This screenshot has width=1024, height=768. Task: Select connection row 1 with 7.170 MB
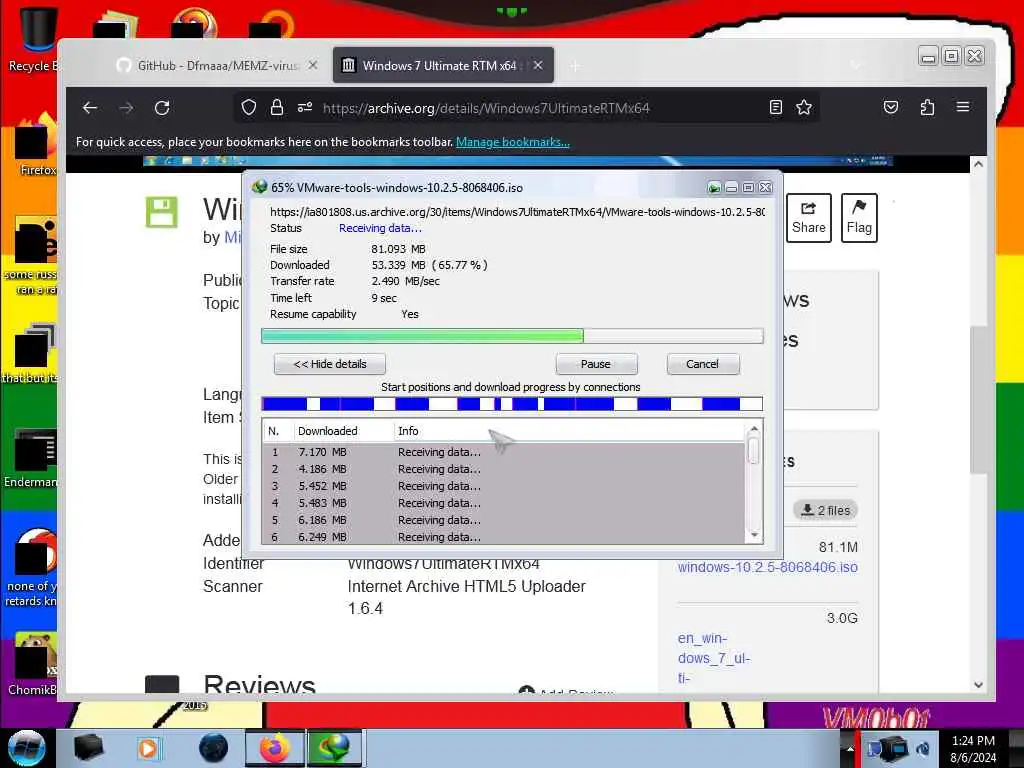pos(503,452)
